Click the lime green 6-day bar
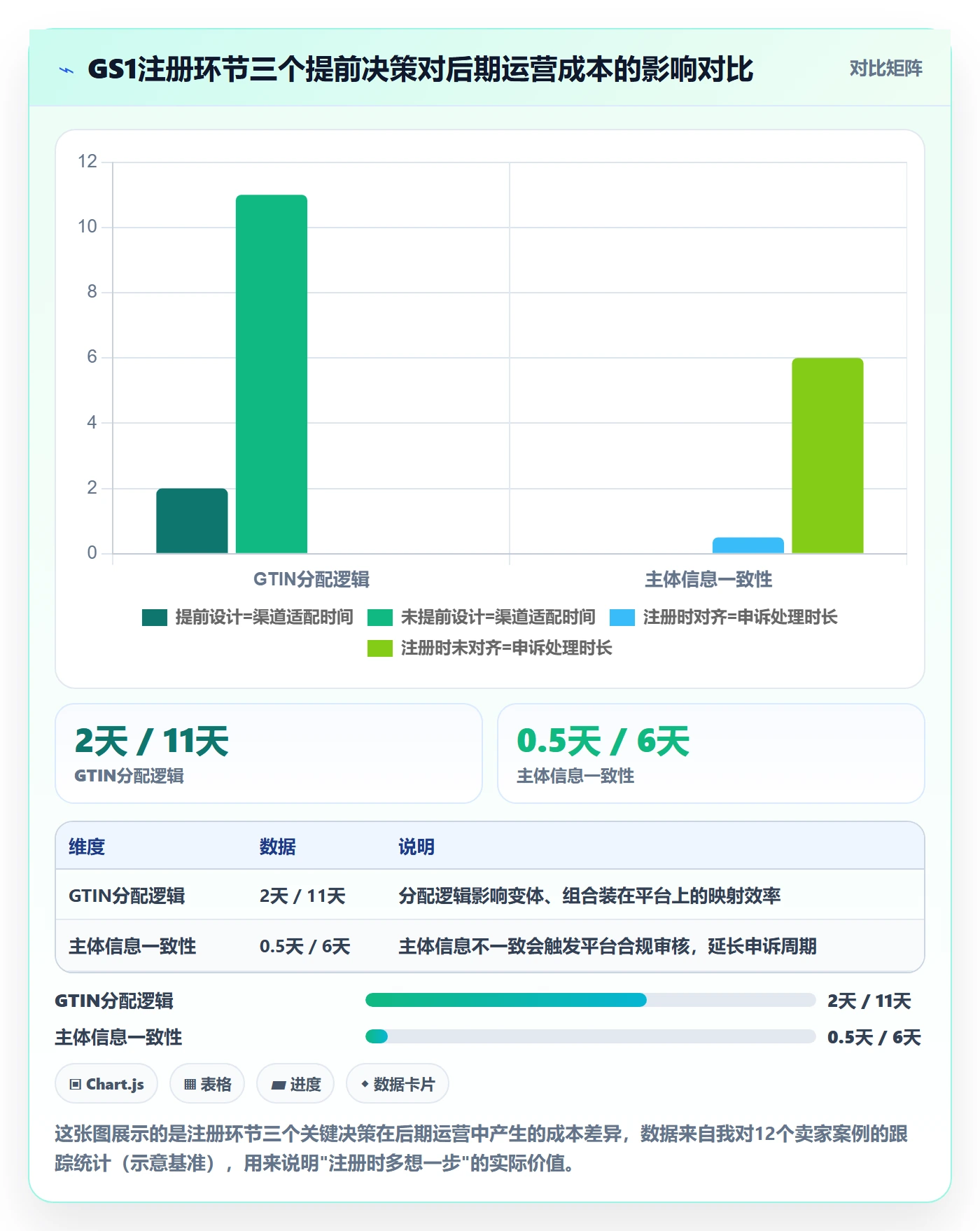 pos(827,456)
